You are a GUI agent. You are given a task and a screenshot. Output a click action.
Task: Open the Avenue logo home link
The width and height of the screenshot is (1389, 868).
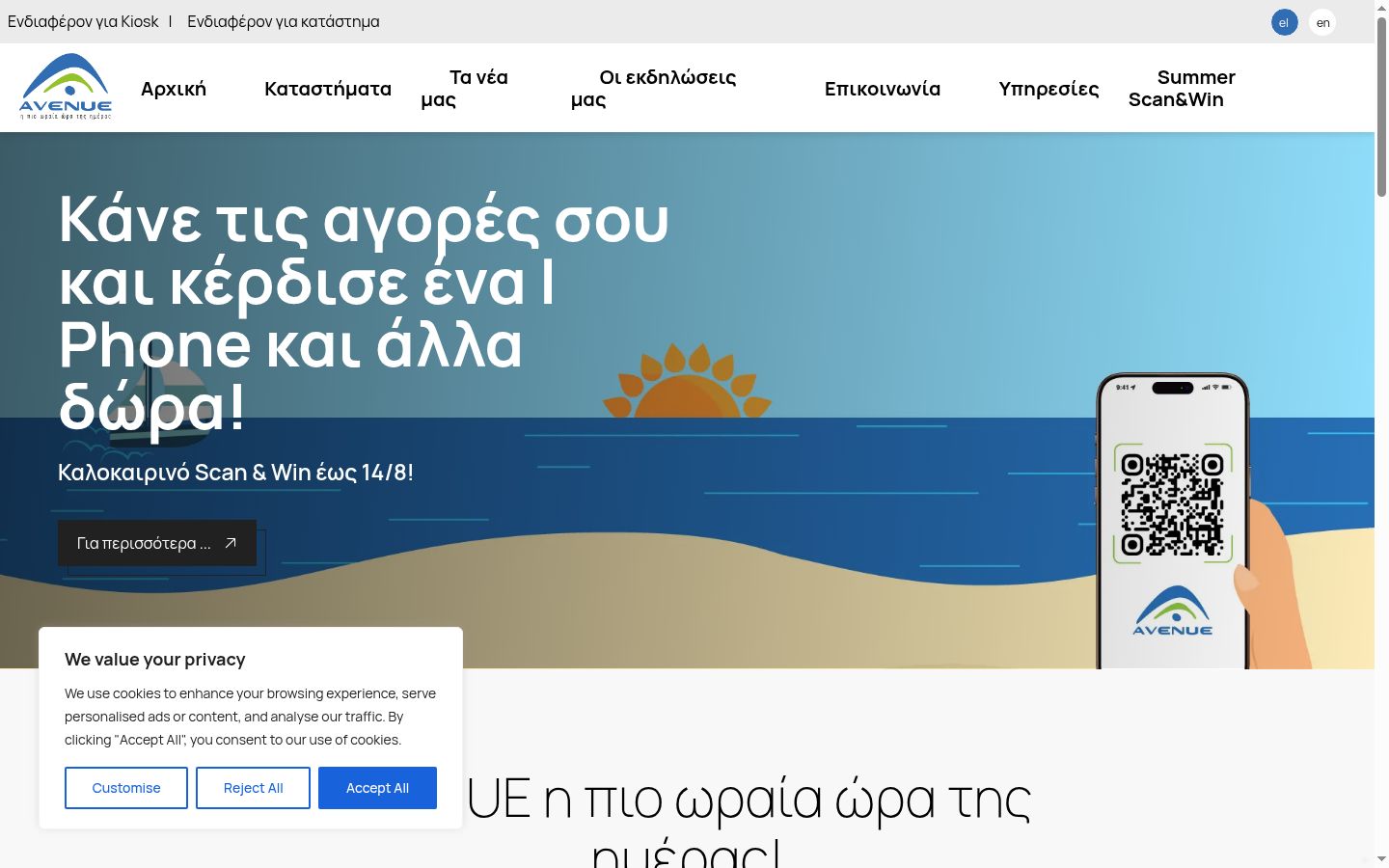click(66, 87)
